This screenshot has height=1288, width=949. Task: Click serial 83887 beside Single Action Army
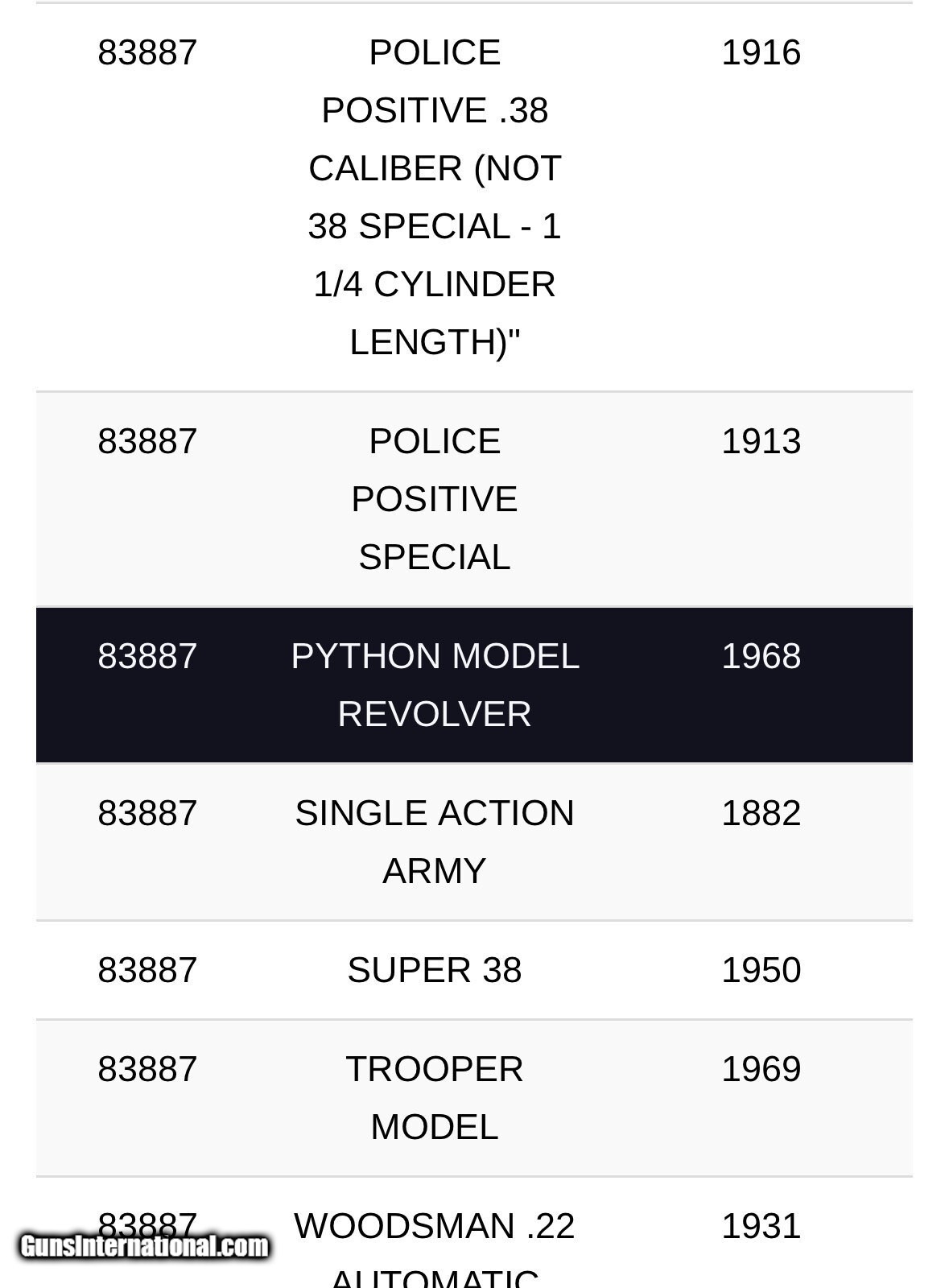[x=147, y=814]
